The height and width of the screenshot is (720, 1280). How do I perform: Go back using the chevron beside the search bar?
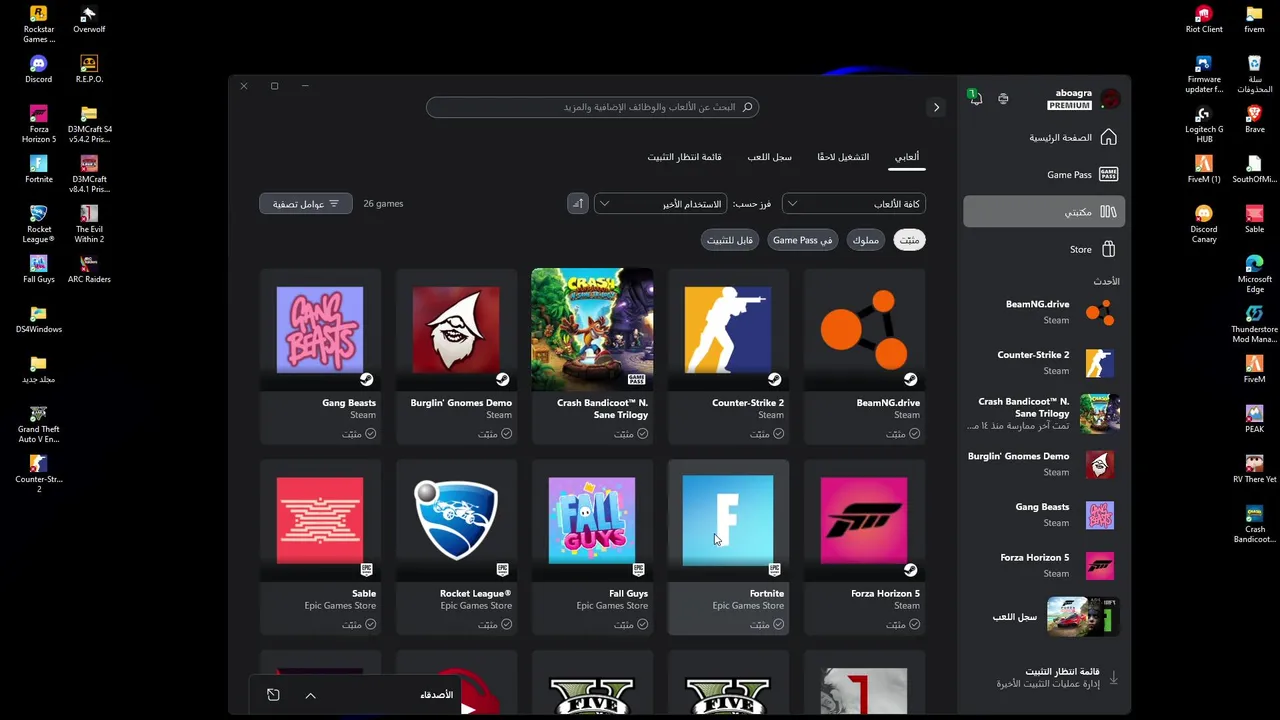point(936,107)
